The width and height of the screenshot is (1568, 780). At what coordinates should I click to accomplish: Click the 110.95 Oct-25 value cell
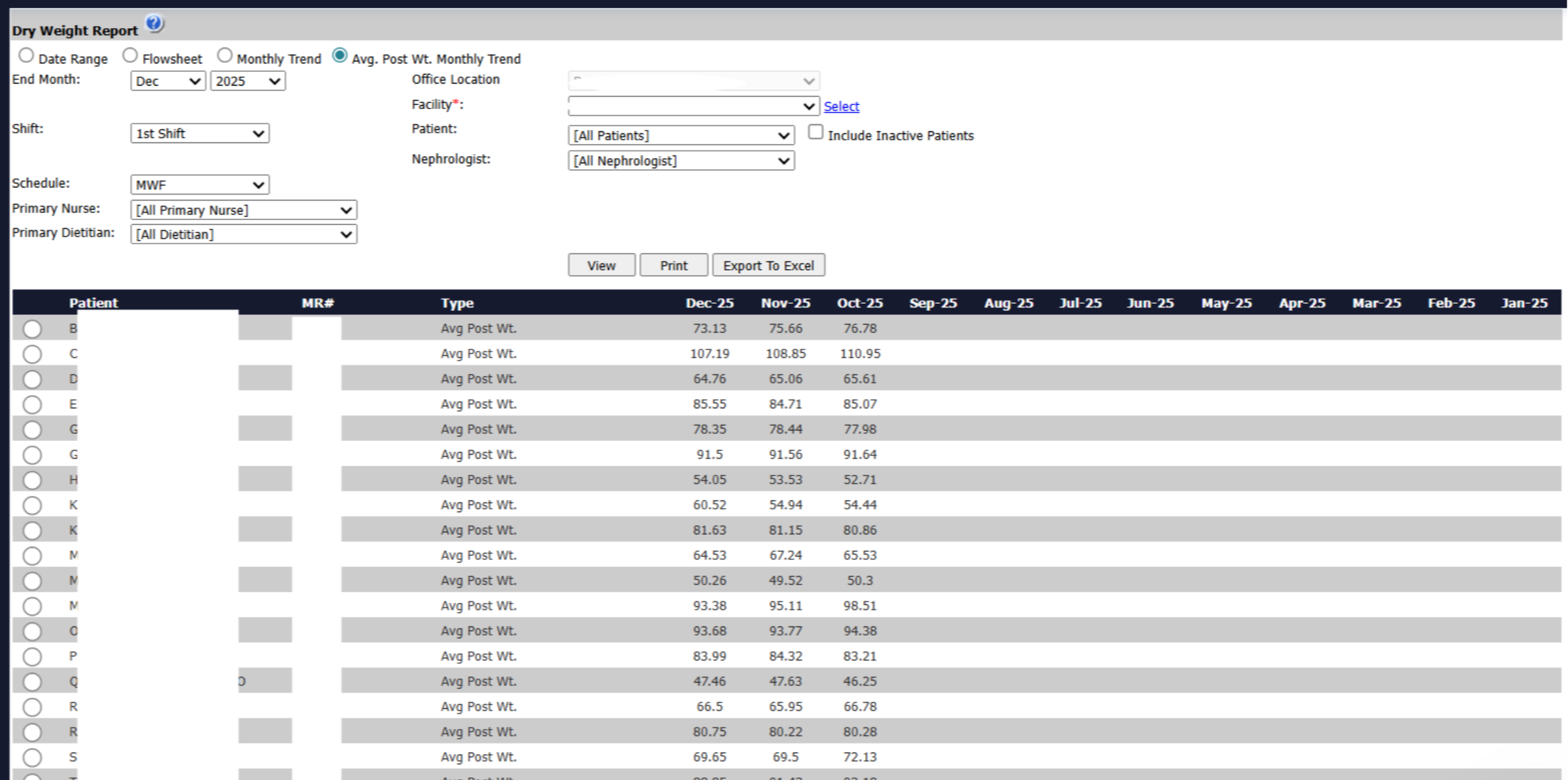pos(860,354)
